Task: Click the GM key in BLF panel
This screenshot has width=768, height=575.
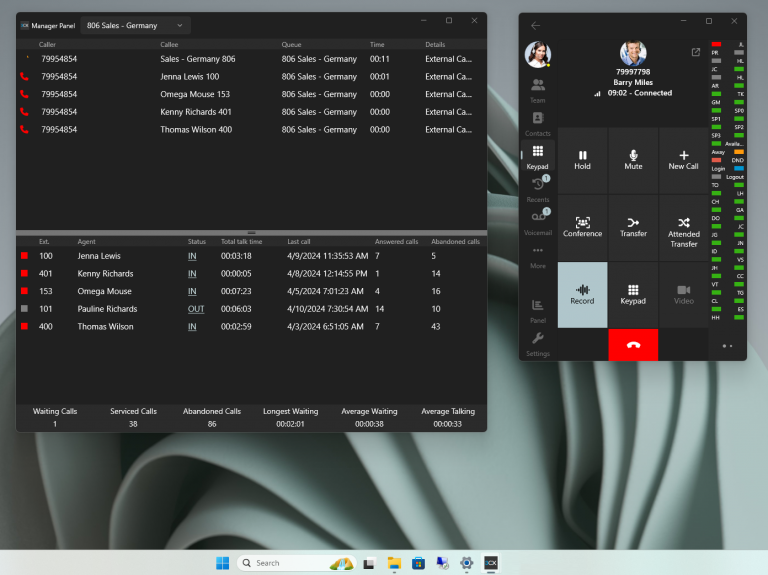Action: [x=716, y=102]
